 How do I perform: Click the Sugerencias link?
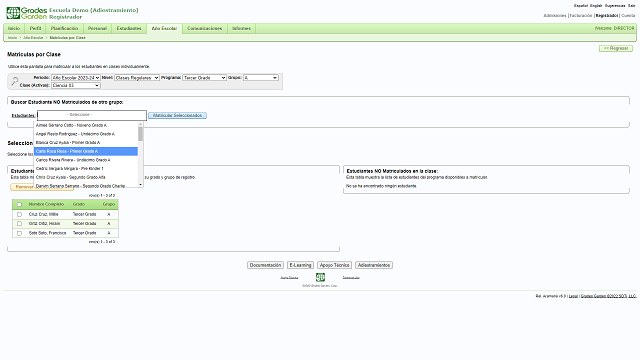pos(615,6)
